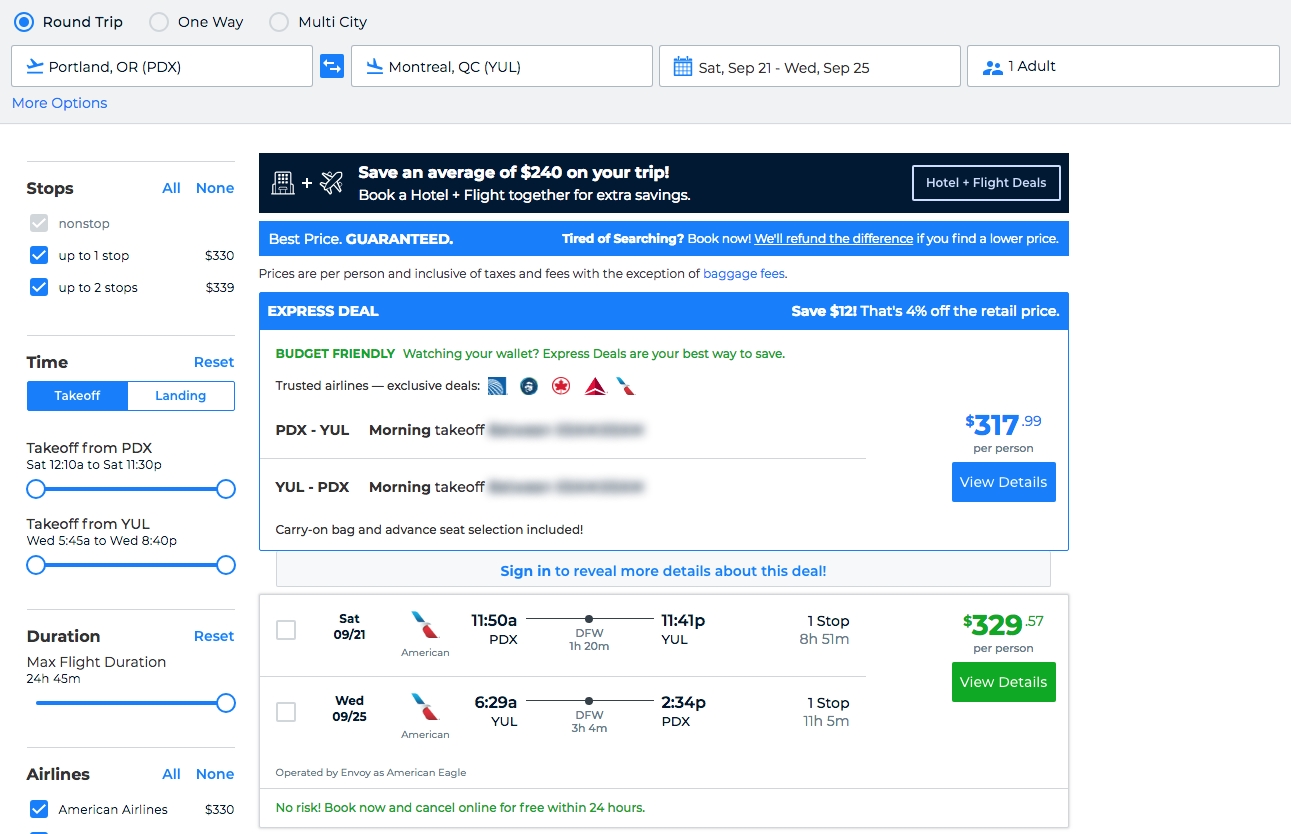Click the arrival plane icon beside Montreal
Screen dimensions: 1291x834
(x=375, y=67)
